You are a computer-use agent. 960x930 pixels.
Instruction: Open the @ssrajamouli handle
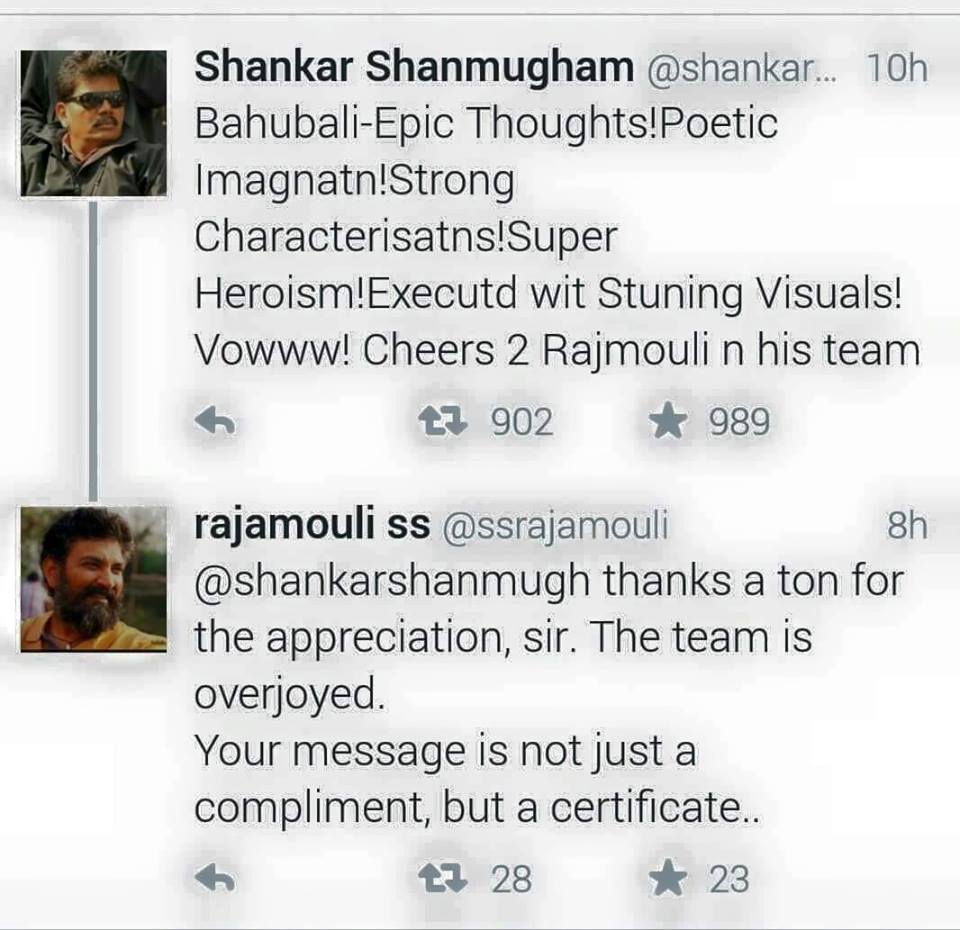554,526
